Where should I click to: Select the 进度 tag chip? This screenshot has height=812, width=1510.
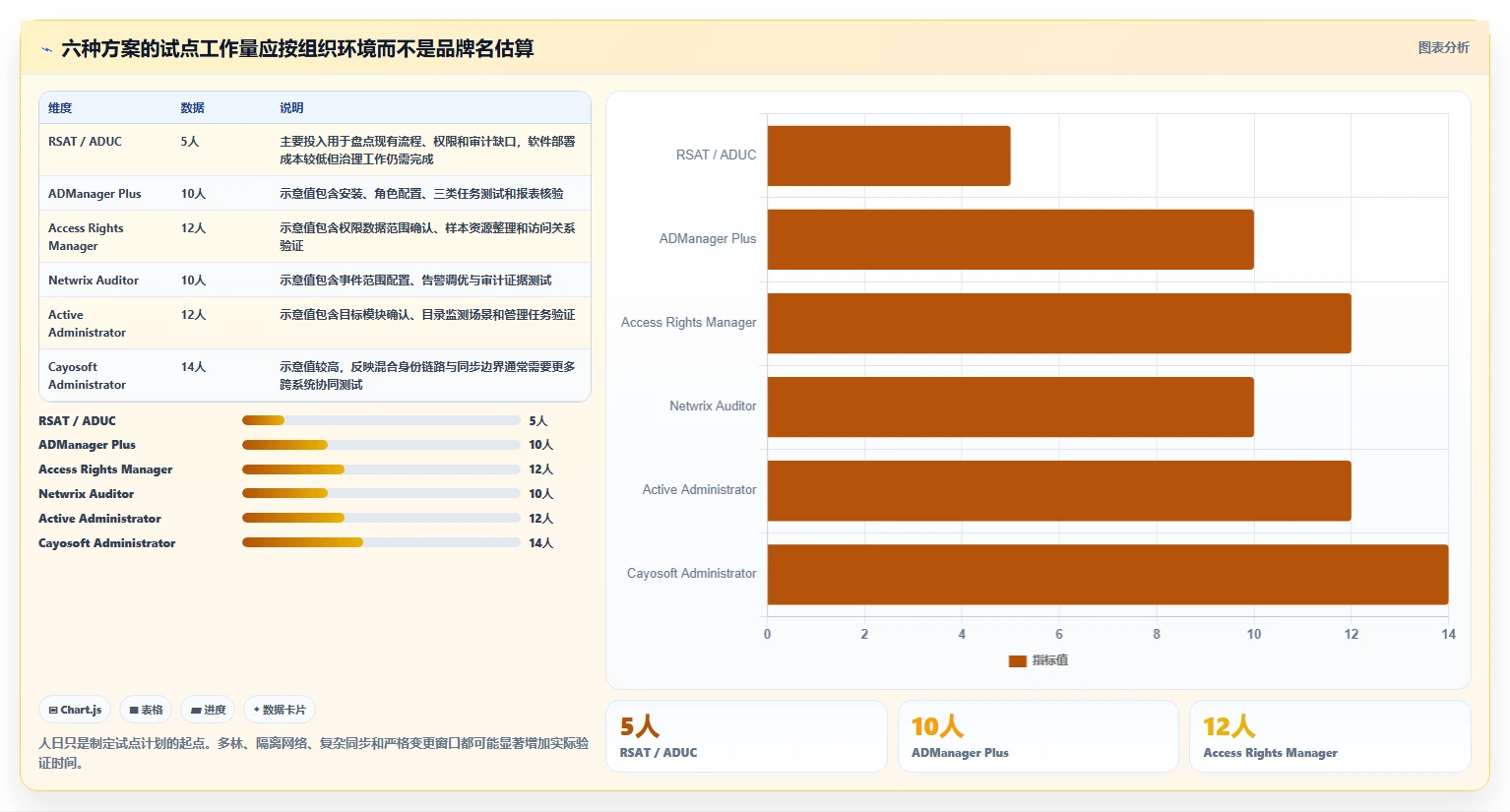[208, 710]
